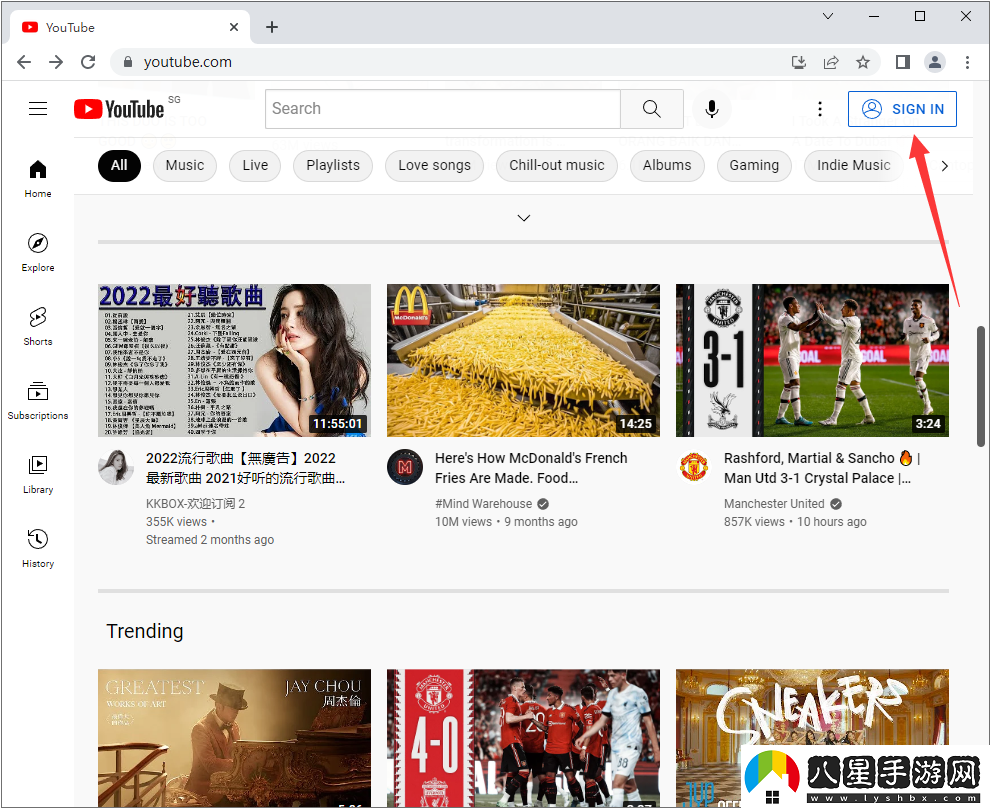Image resolution: width=991 pixels, height=809 pixels.
Task: Bookmark the page with the star icon
Action: [x=863, y=62]
